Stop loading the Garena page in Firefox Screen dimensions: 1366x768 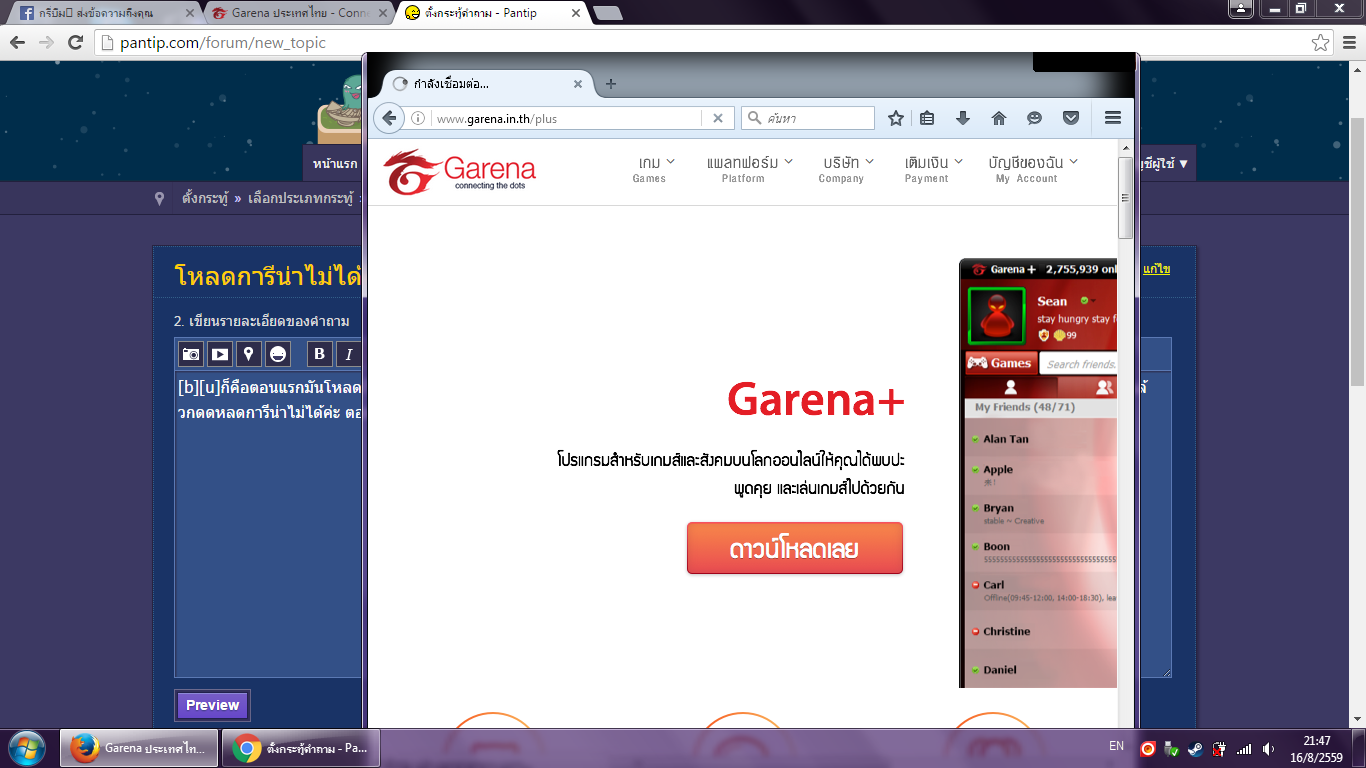point(717,118)
